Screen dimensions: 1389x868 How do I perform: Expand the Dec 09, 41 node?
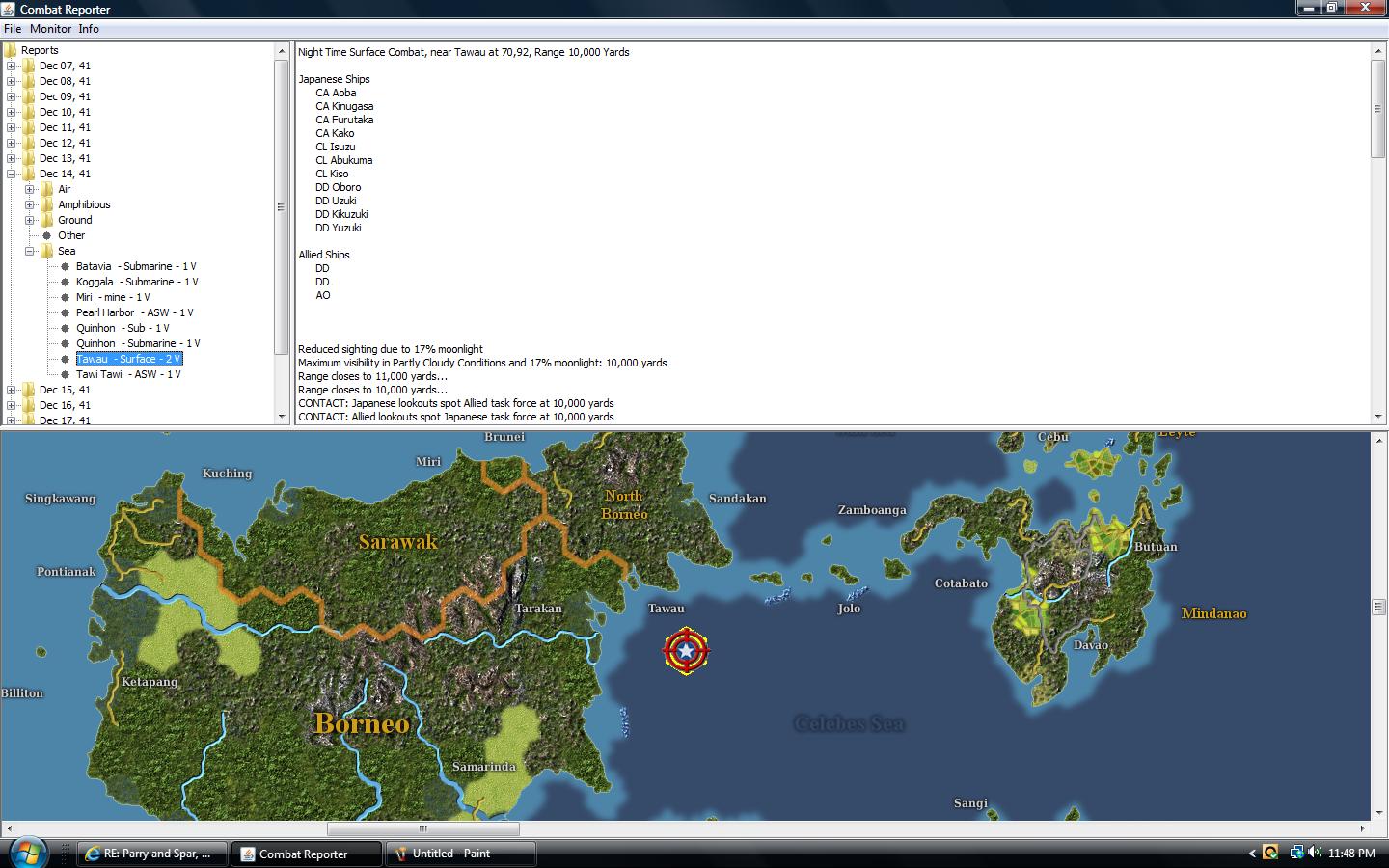[11, 96]
